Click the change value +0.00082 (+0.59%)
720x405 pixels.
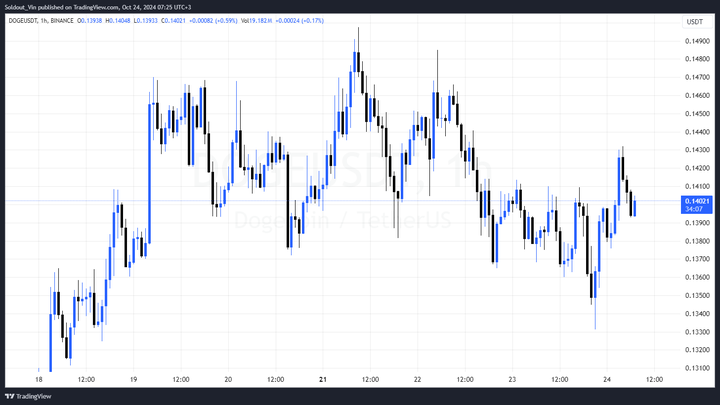coord(214,21)
